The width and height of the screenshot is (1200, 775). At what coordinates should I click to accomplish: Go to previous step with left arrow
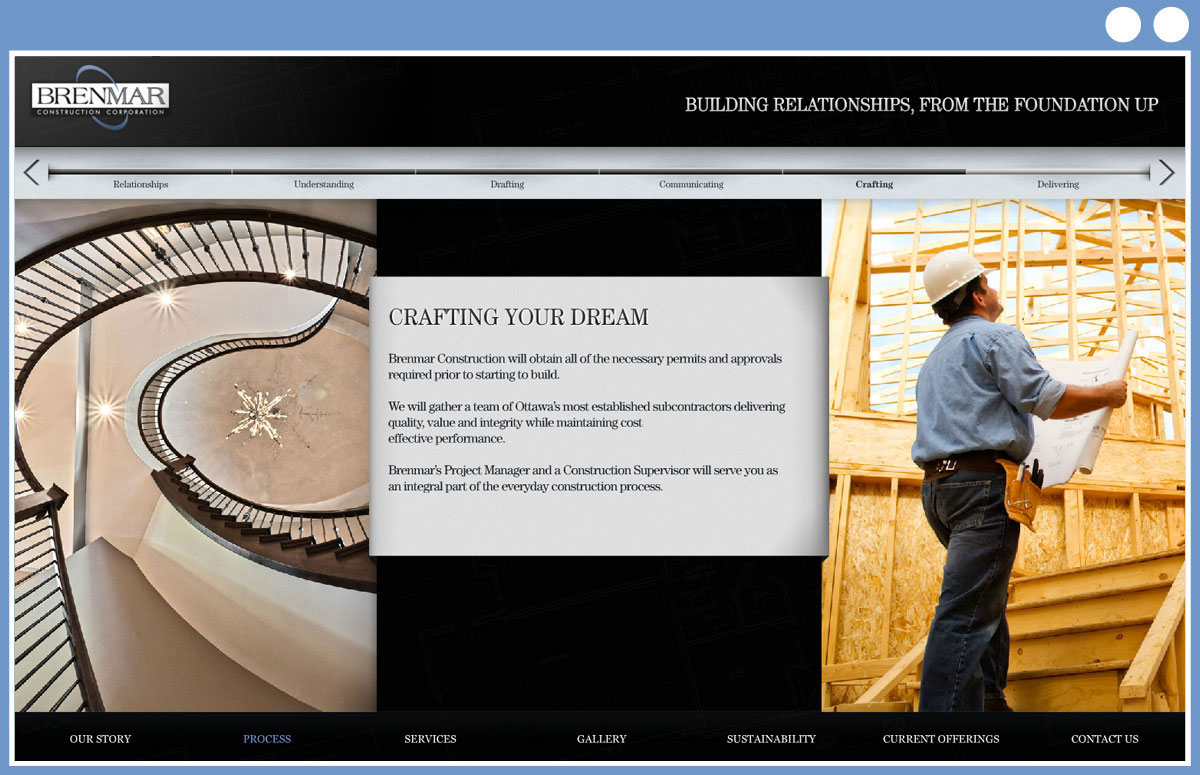[x=32, y=172]
